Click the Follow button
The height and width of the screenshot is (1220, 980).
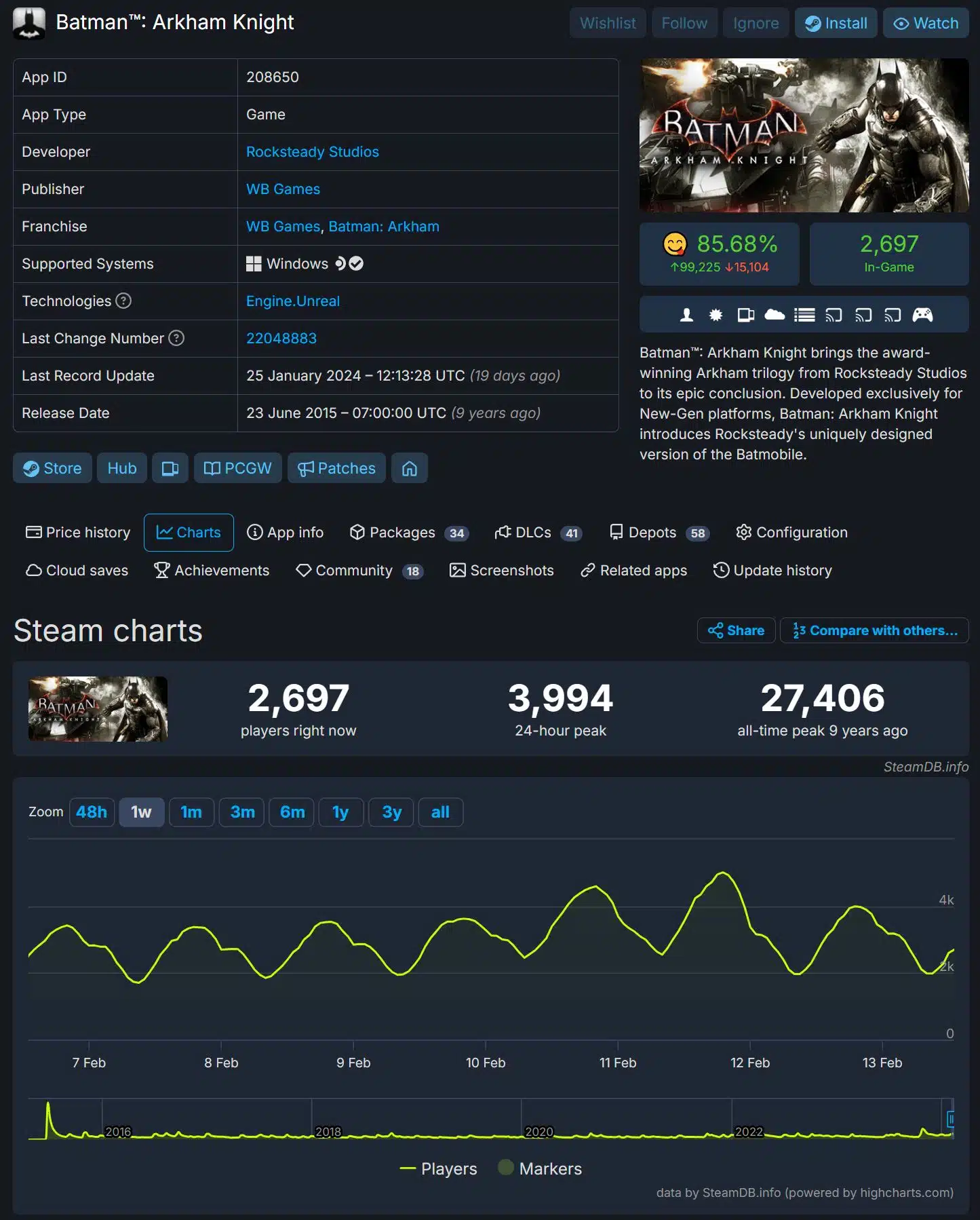(684, 23)
